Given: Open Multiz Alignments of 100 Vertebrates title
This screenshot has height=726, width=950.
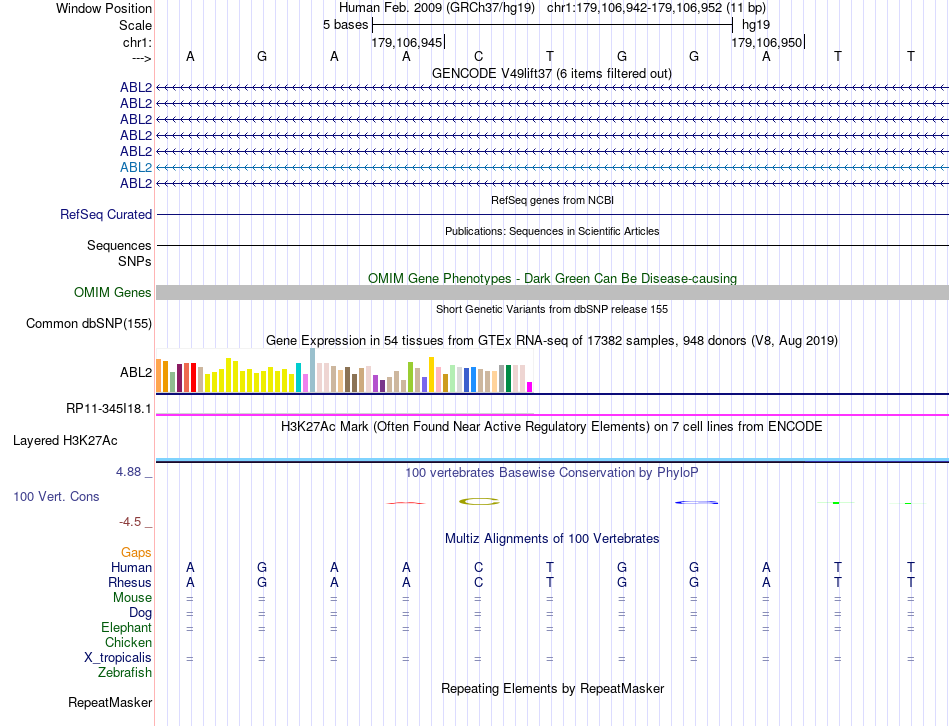Looking at the screenshot, I should pyautogui.click(x=552, y=539).
